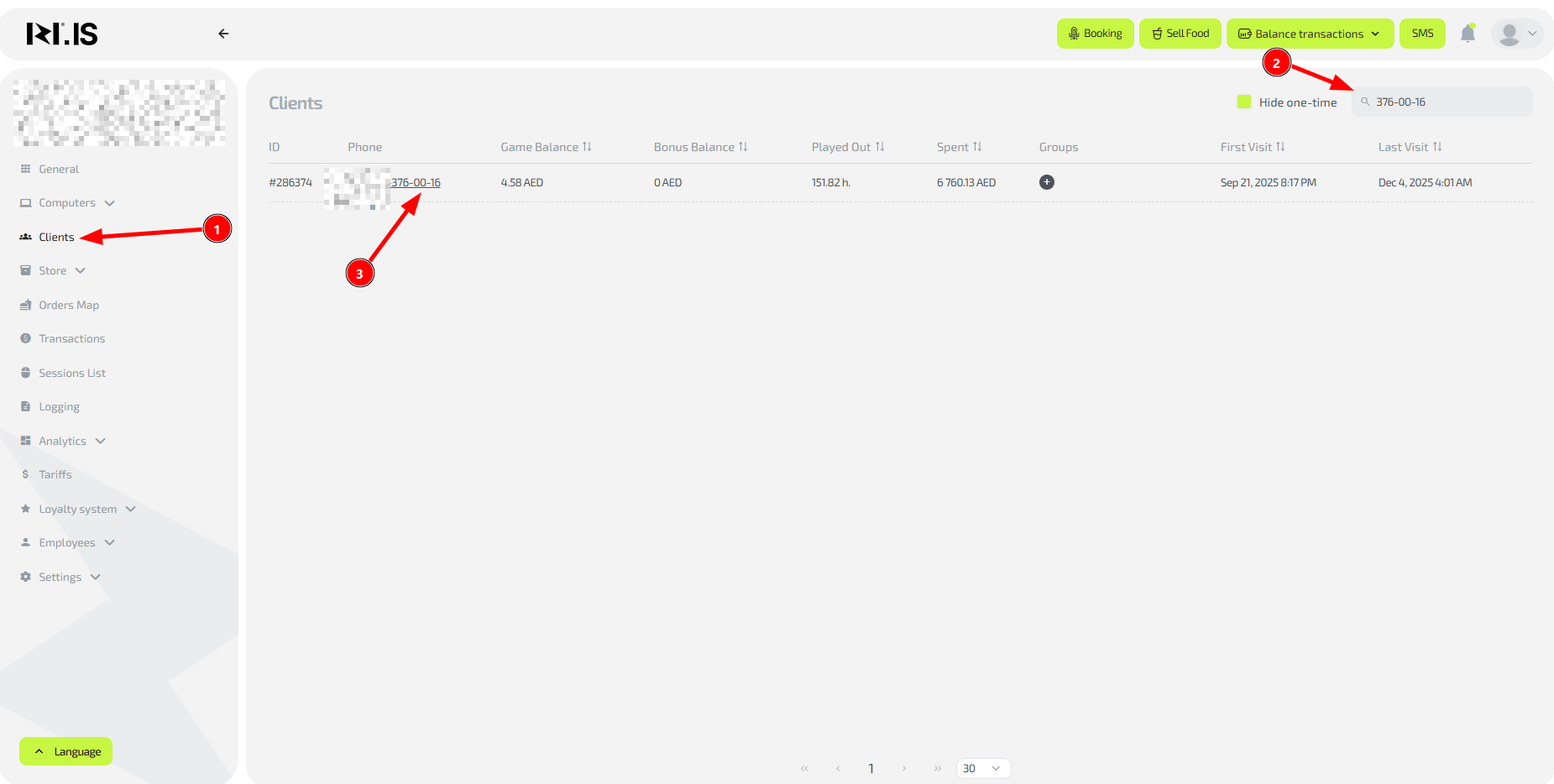Open the Transactions menu item
The height and width of the screenshot is (784, 1554).
point(71,339)
